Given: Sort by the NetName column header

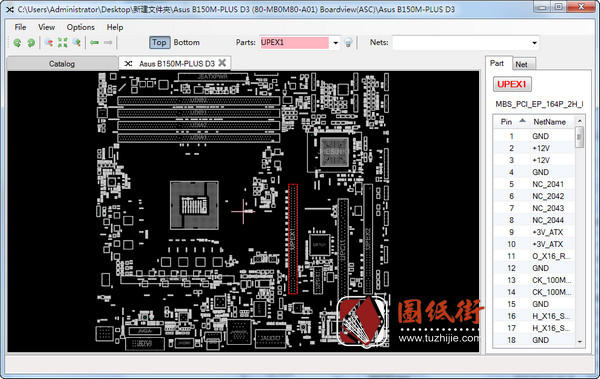Looking at the screenshot, I should (550, 122).
